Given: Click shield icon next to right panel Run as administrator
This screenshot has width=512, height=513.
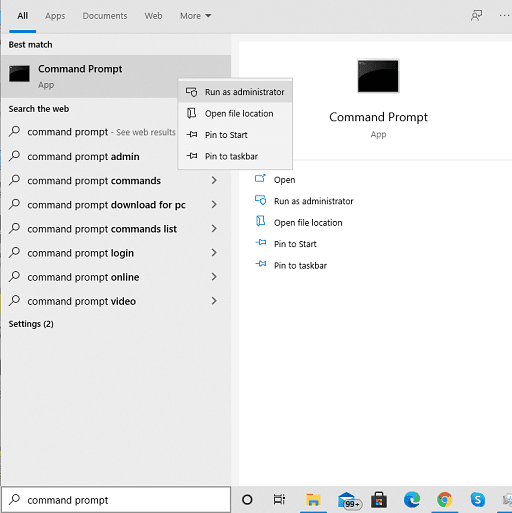Looking at the screenshot, I should pyautogui.click(x=260, y=200).
